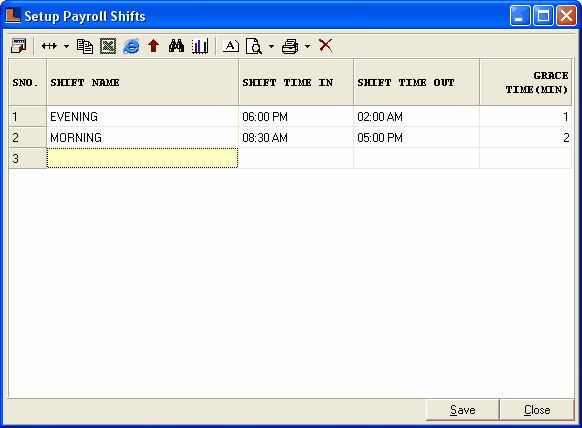Click the 06:00 PM time in cell
This screenshot has width=582, height=428.
coord(296,117)
